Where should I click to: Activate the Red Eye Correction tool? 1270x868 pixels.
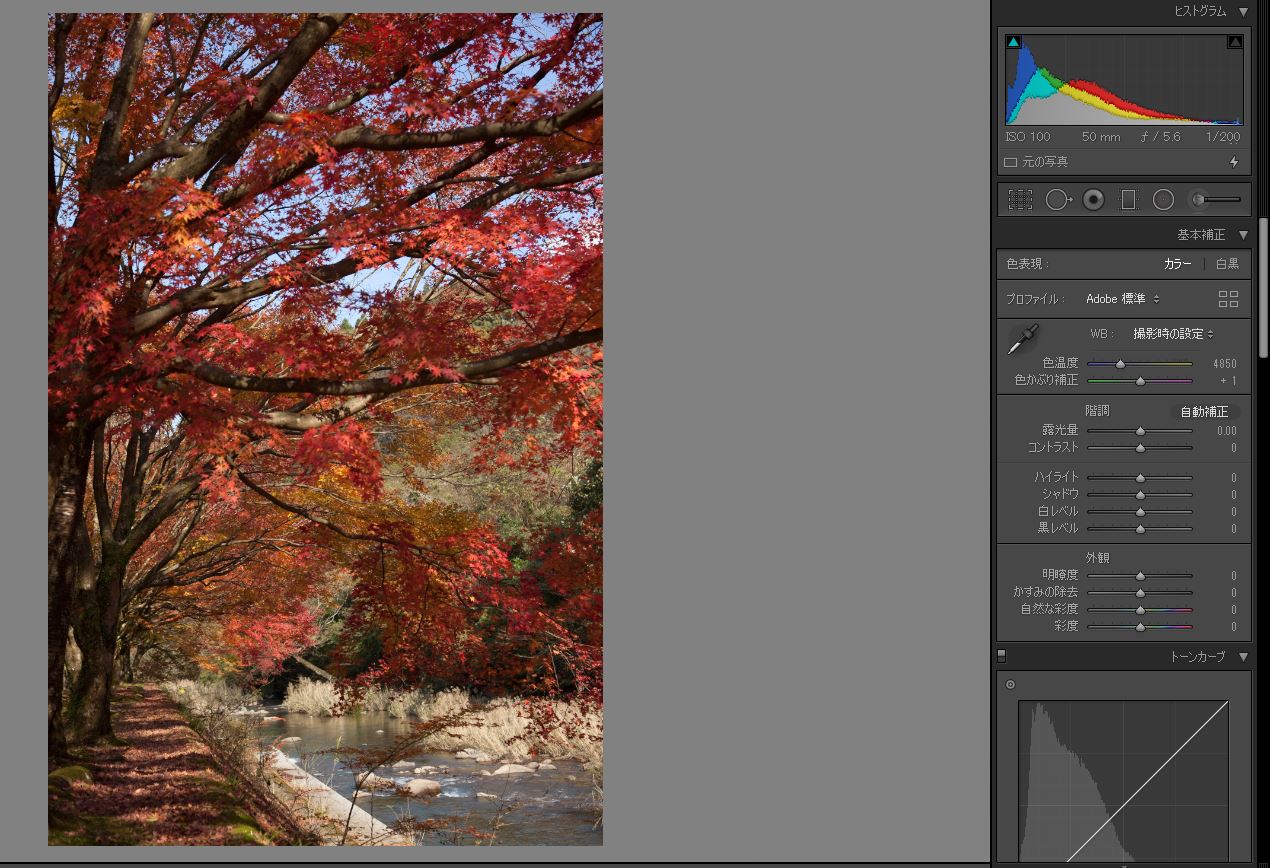pos(1093,200)
